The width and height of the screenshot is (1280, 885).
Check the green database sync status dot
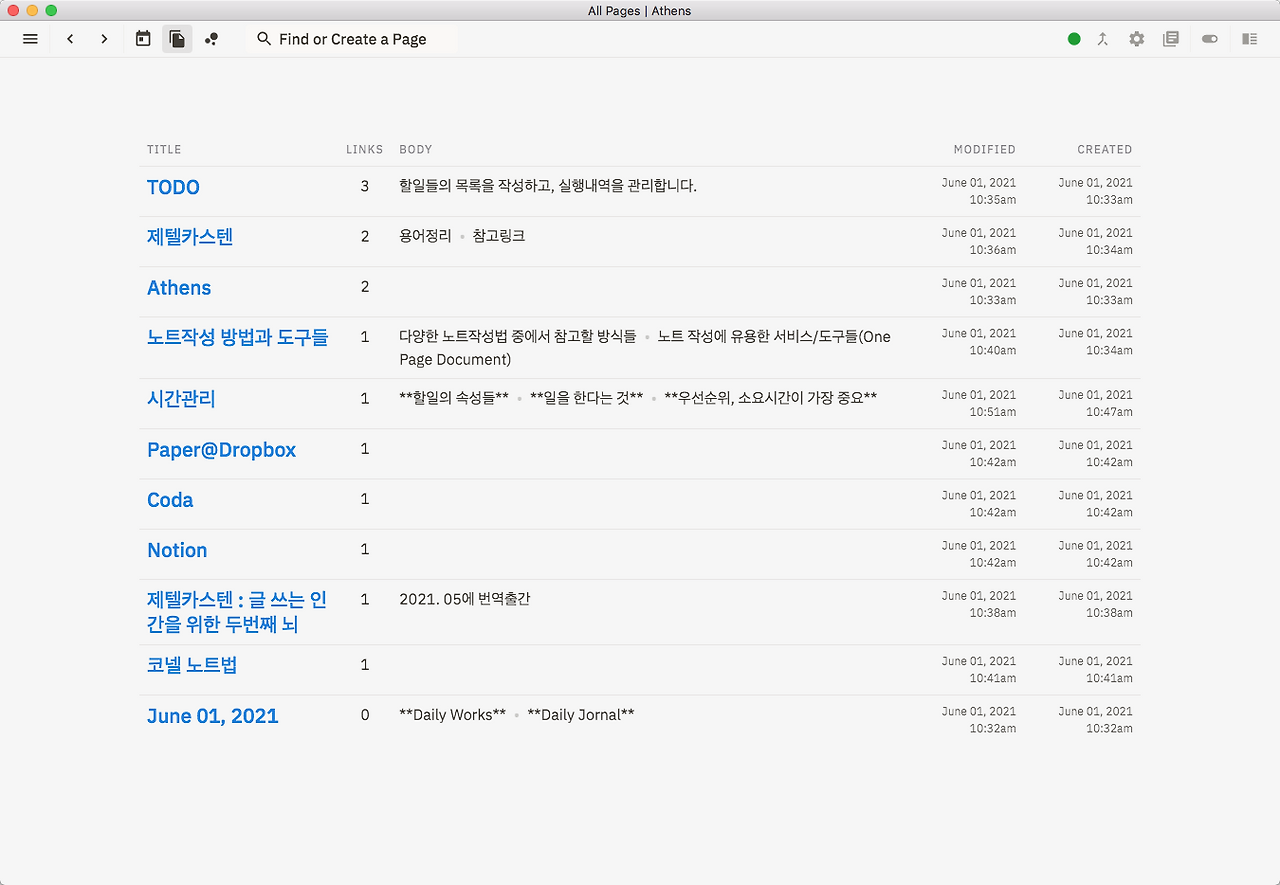pos(1074,39)
